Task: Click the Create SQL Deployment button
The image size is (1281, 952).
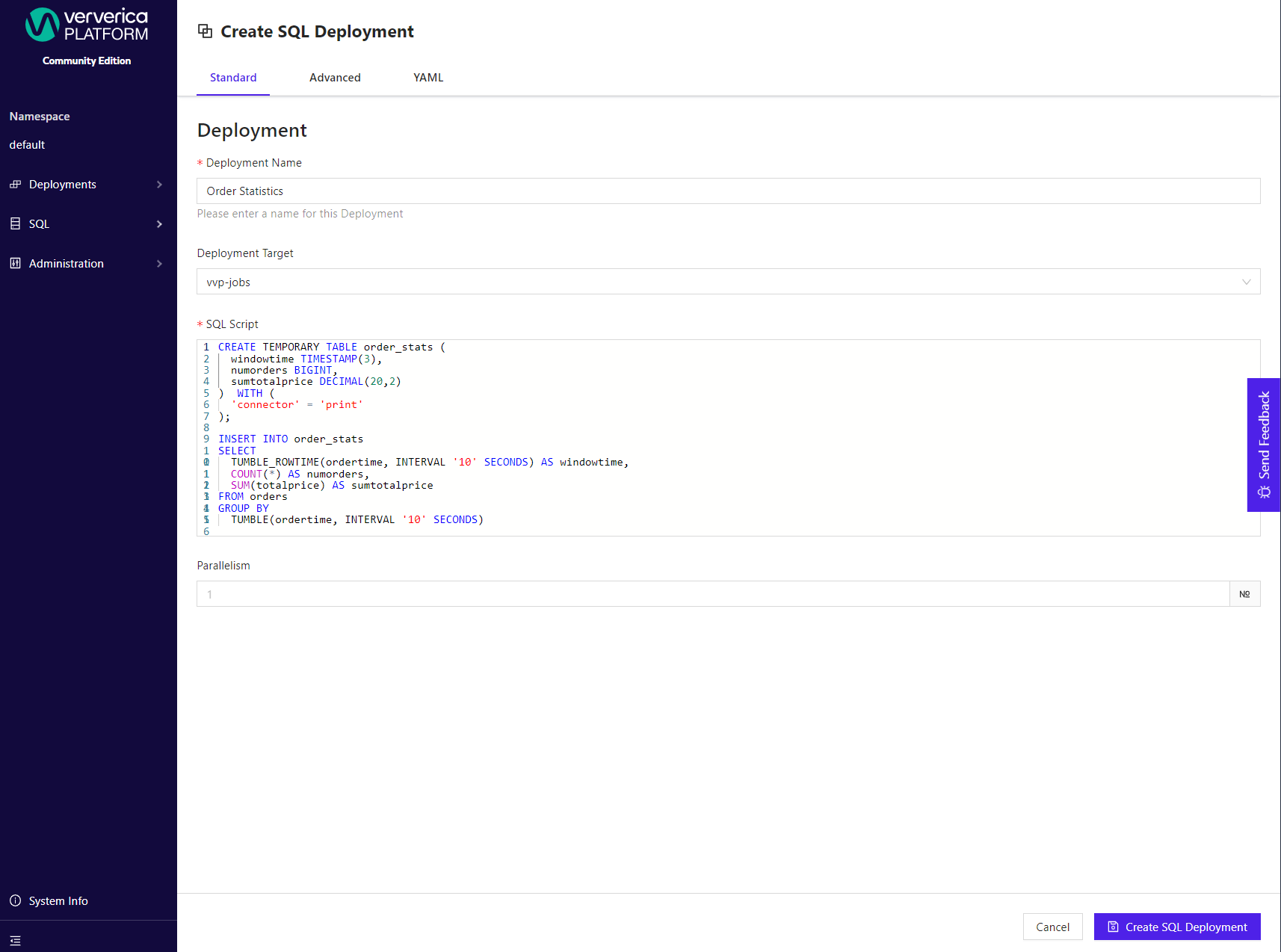Action: pyautogui.click(x=1177, y=927)
